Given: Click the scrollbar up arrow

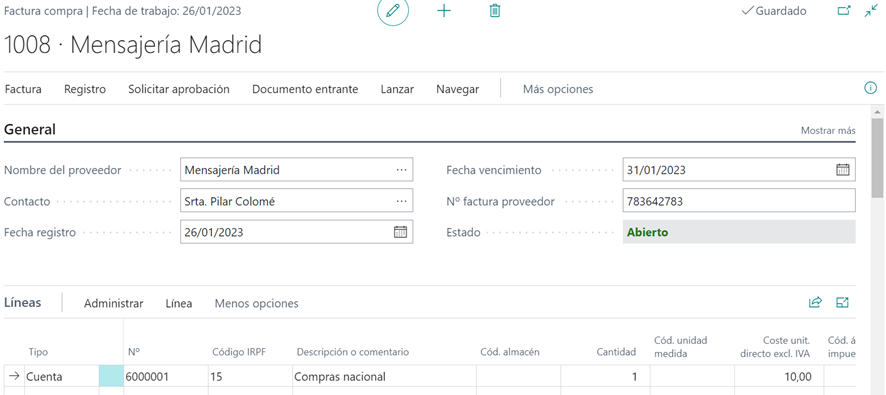Looking at the screenshot, I should (x=877, y=111).
